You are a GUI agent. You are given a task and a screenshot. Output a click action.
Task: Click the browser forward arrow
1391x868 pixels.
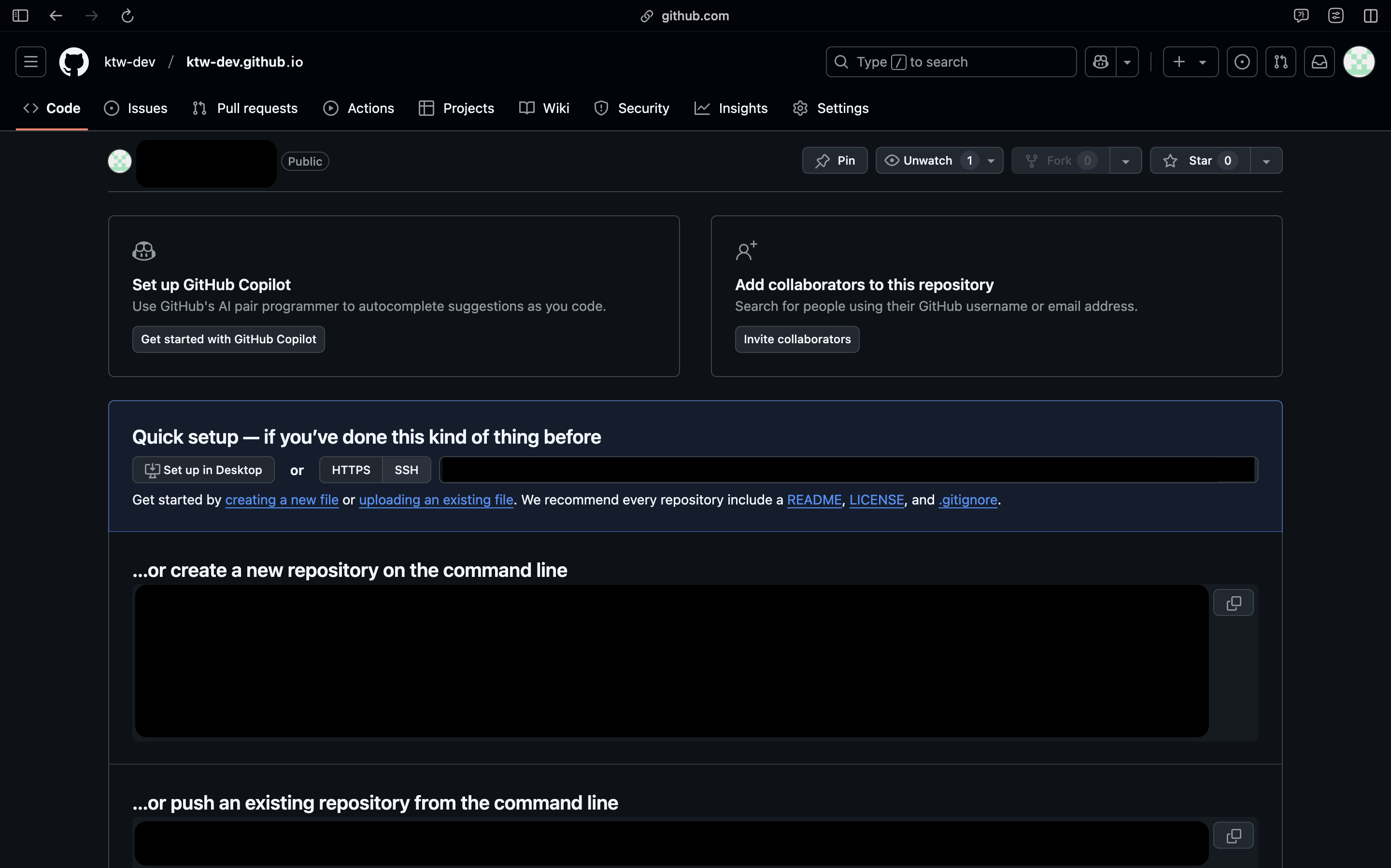pos(91,15)
